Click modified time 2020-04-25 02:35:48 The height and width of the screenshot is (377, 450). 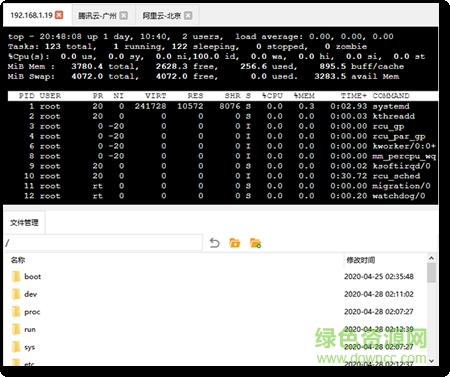tap(379, 276)
